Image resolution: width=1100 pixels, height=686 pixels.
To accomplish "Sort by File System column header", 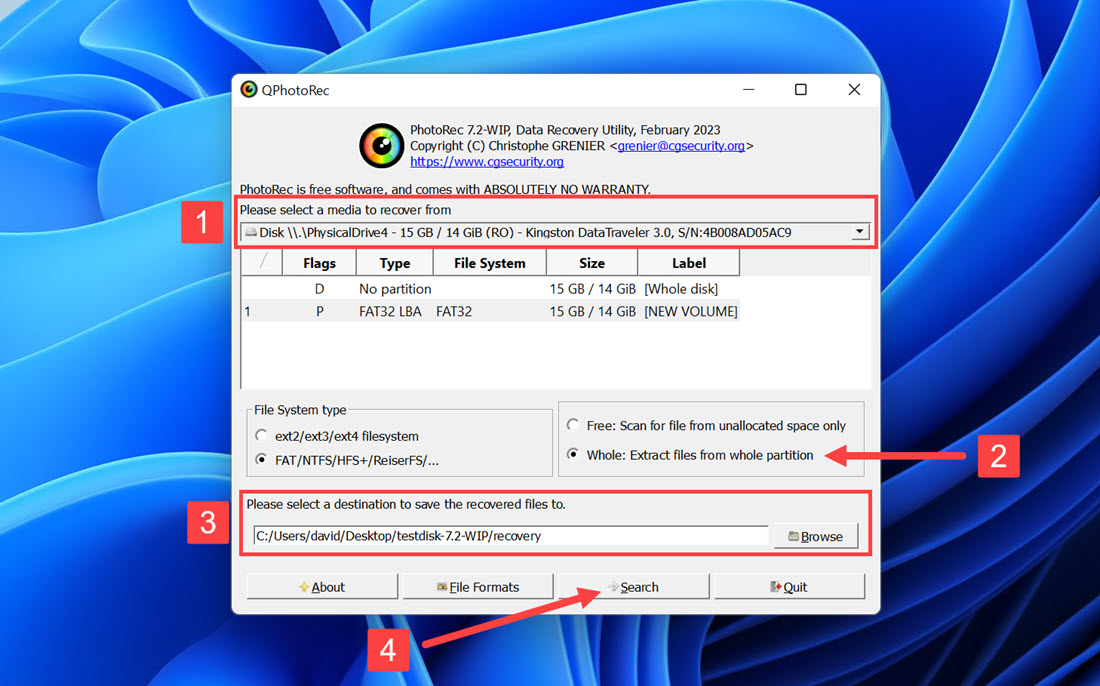I will click(490, 263).
